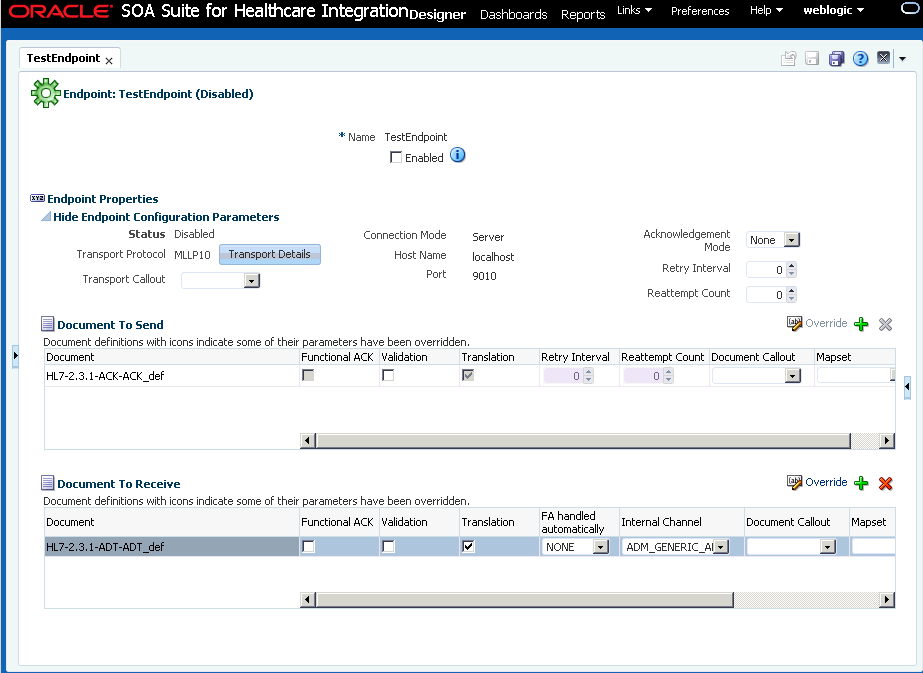Click the X-box icon after Help
Viewport: 923px width, 673px height.
pyautogui.click(x=883, y=58)
